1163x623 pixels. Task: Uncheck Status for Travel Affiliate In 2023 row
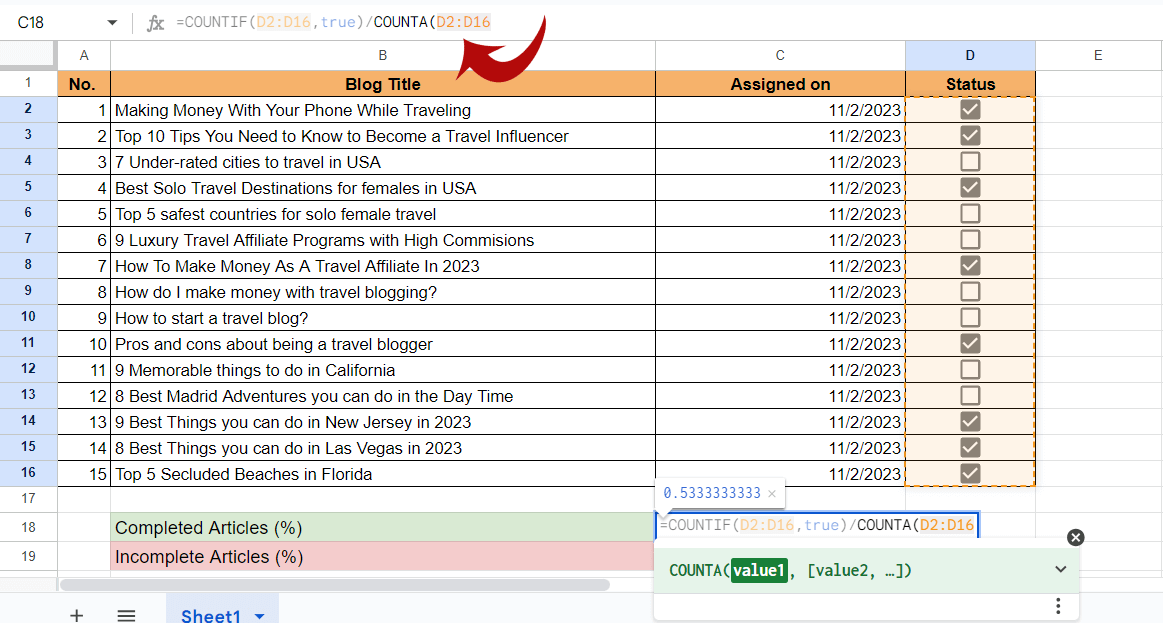click(970, 266)
